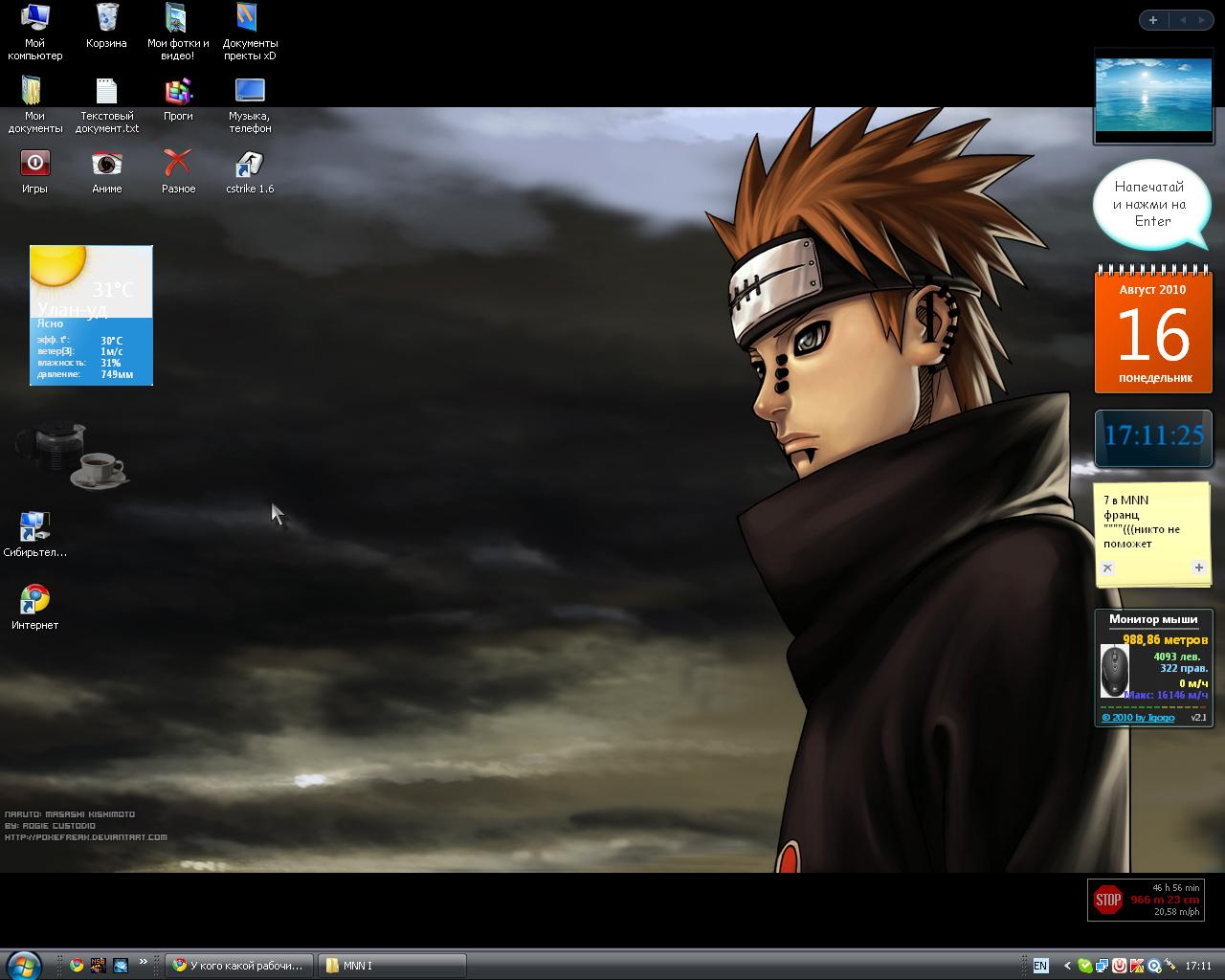
Task: Toggle the EN language indicator
Action: (1040, 966)
